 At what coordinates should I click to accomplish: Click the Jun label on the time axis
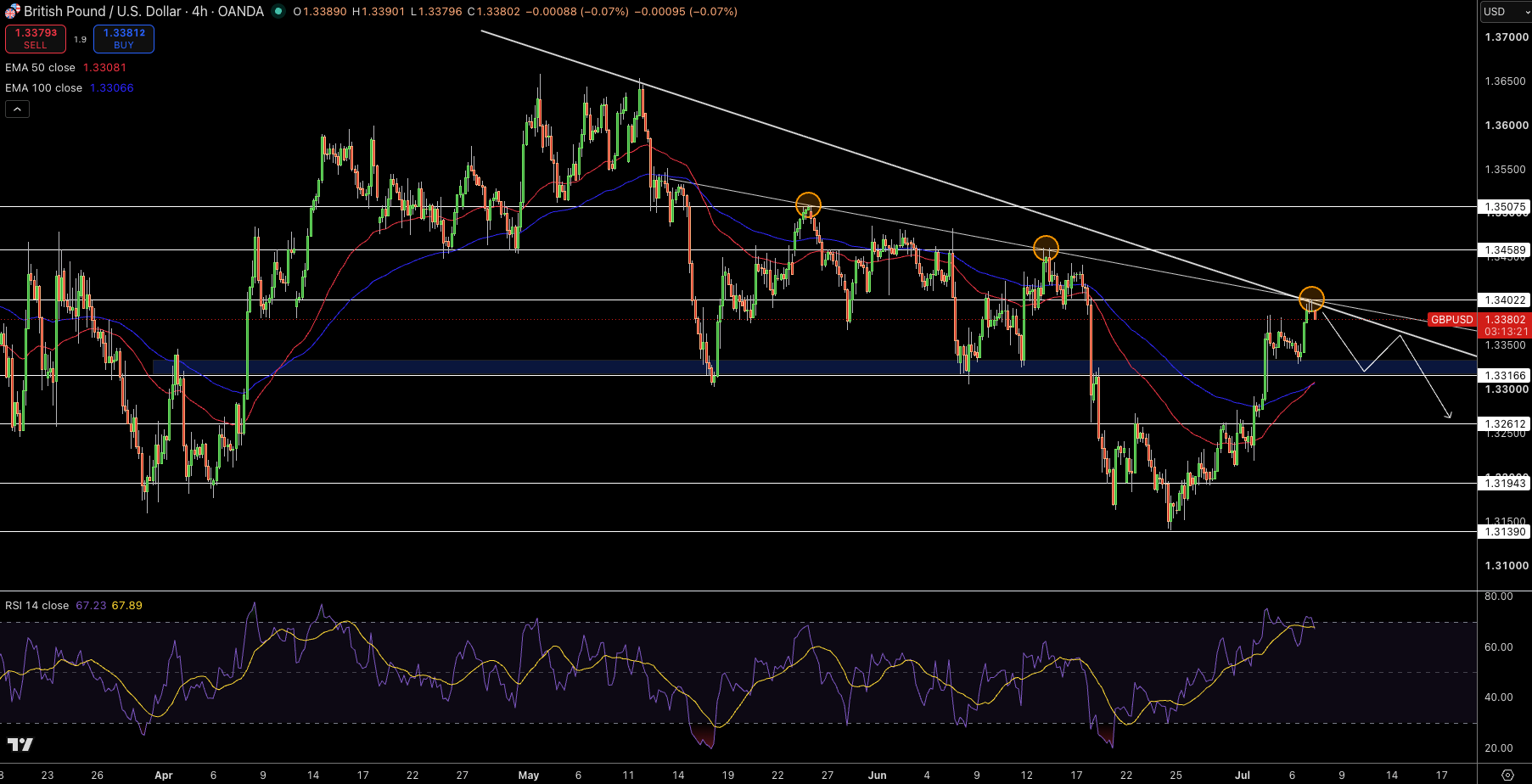[x=878, y=776]
